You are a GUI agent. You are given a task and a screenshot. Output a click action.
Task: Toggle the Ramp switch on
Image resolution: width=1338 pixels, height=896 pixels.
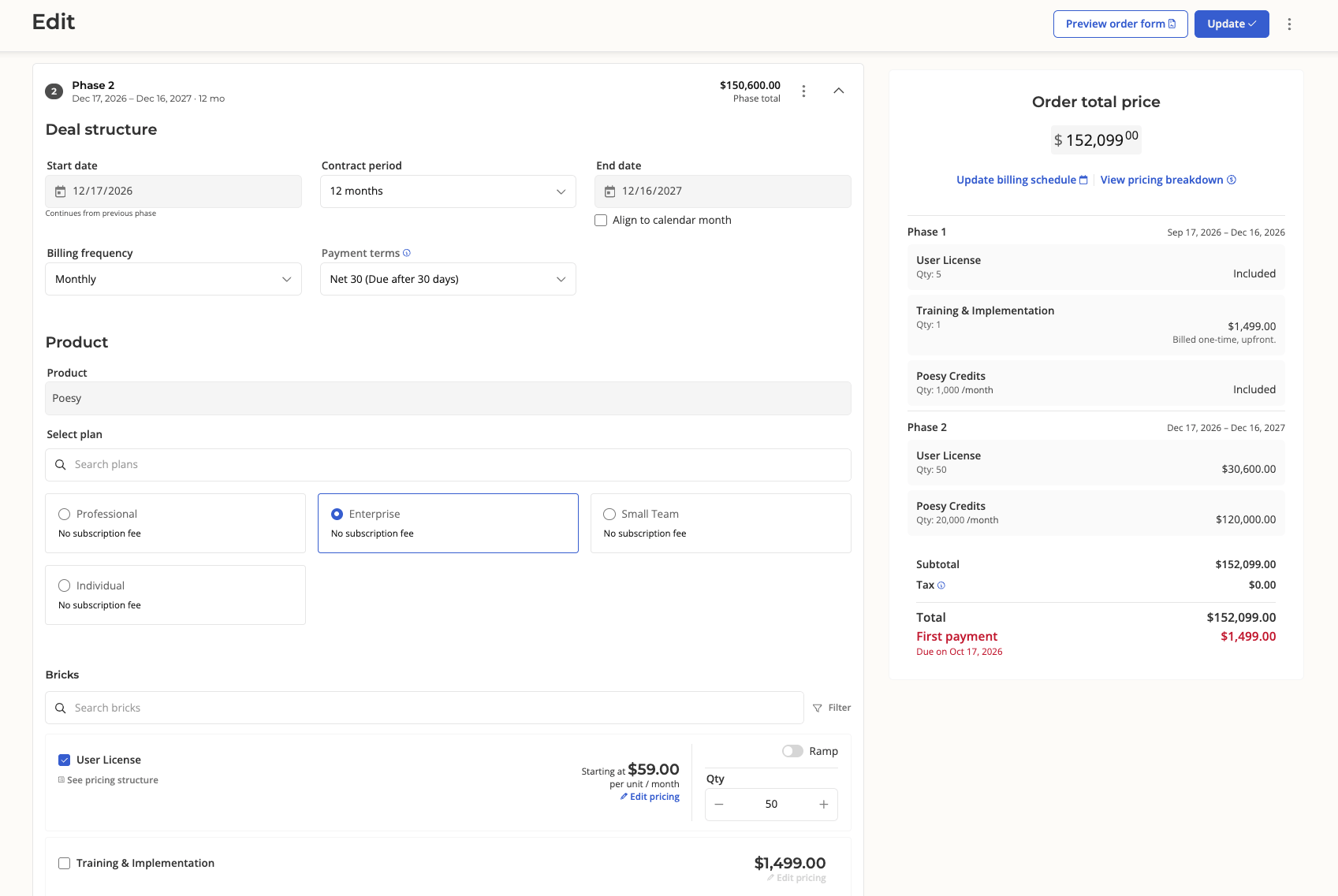(x=792, y=751)
